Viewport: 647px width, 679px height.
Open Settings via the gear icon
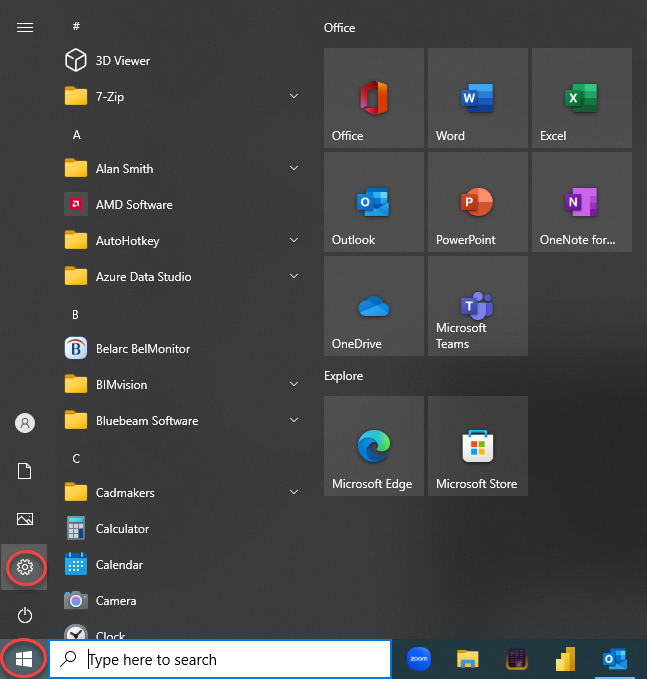(25, 567)
